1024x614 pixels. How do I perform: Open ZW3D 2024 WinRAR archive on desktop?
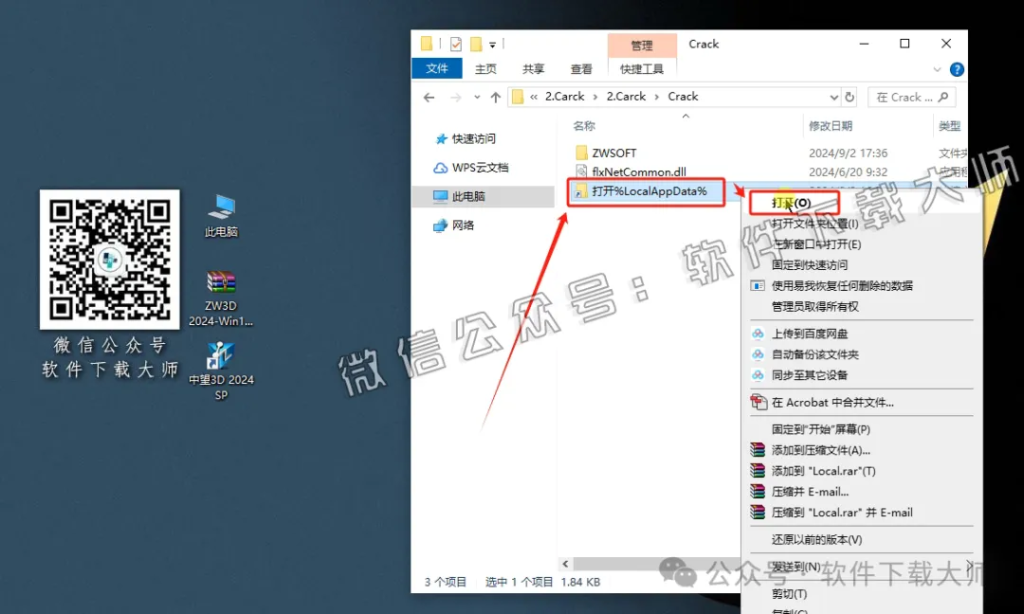click(x=222, y=282)
